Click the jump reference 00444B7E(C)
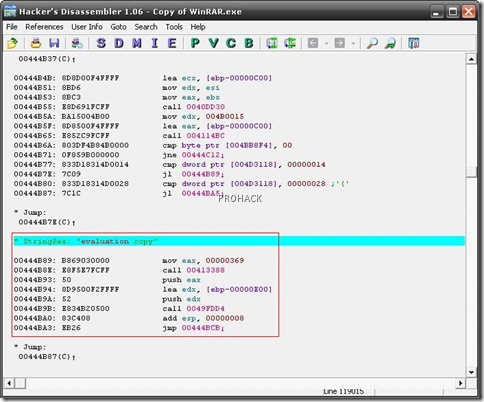The width and height of the screenshot is (484, 402). 45,222
